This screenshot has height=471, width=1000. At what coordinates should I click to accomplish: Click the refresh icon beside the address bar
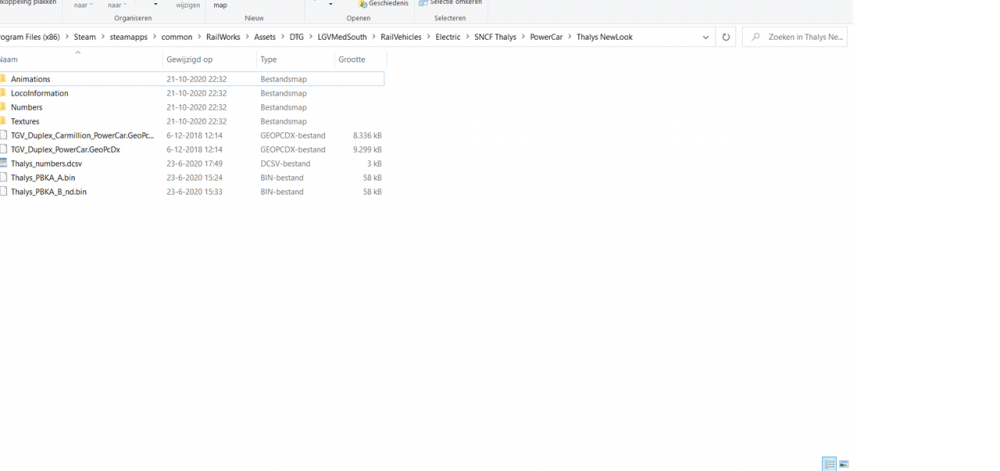(725, 37)
